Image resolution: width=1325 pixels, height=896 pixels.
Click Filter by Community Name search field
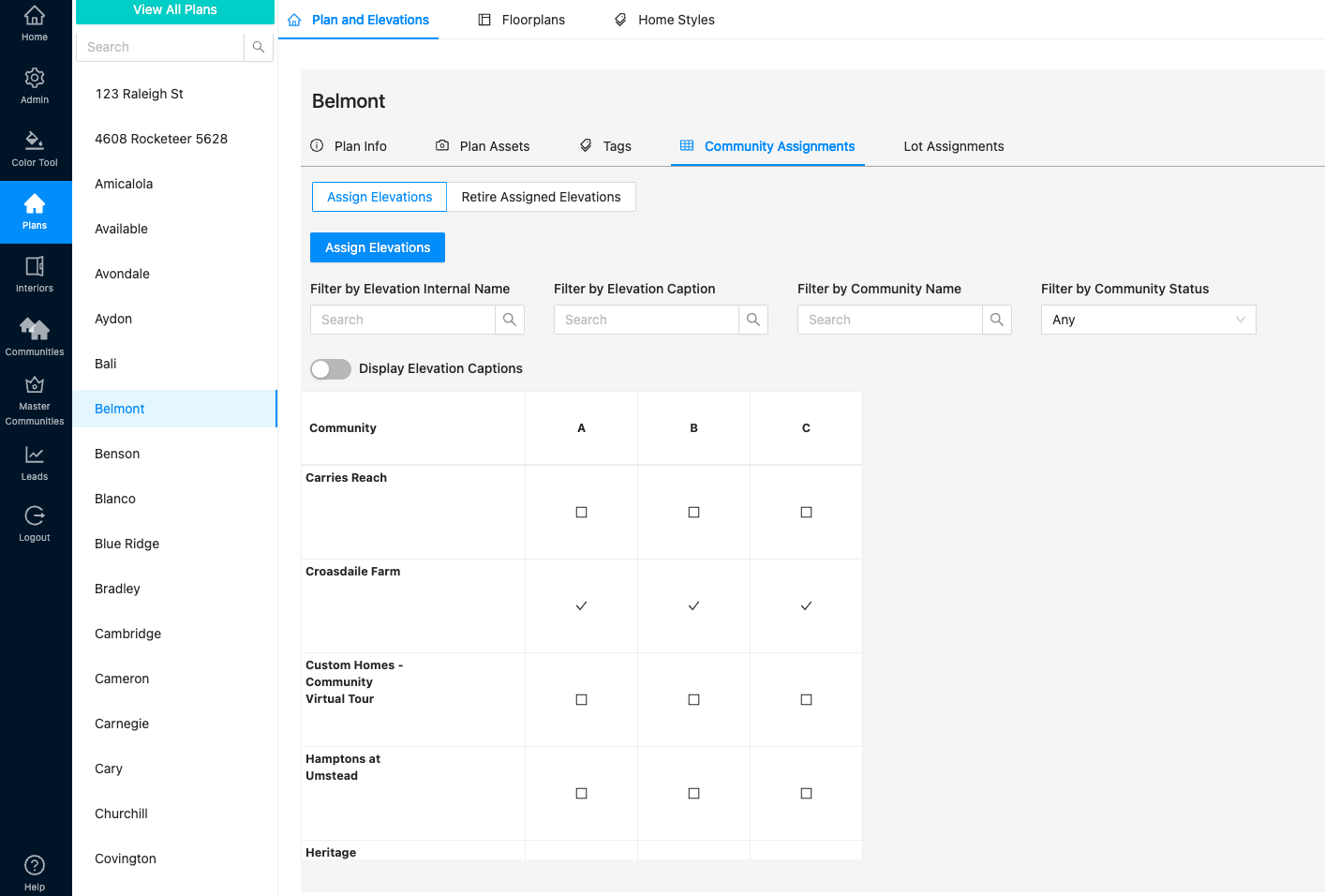[889, 320]
